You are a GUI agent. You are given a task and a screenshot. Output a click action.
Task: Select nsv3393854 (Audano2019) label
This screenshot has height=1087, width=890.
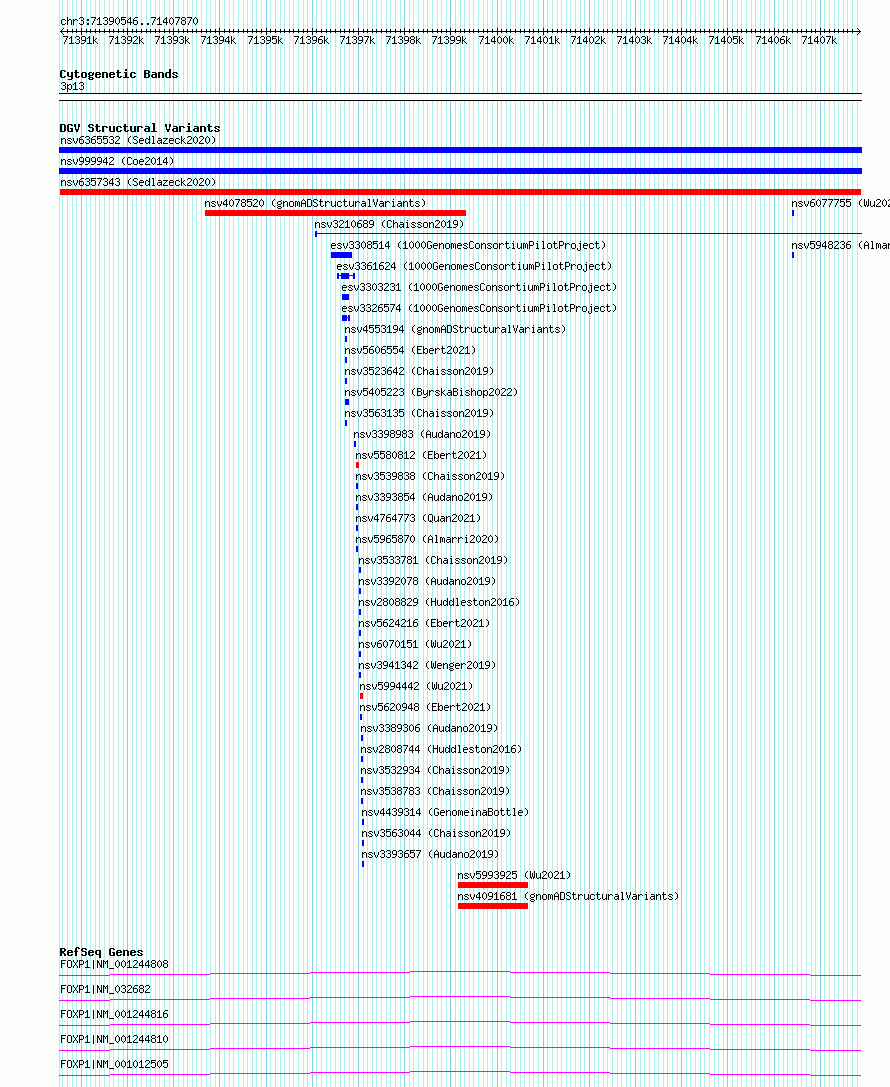click(x=424, y=497)
